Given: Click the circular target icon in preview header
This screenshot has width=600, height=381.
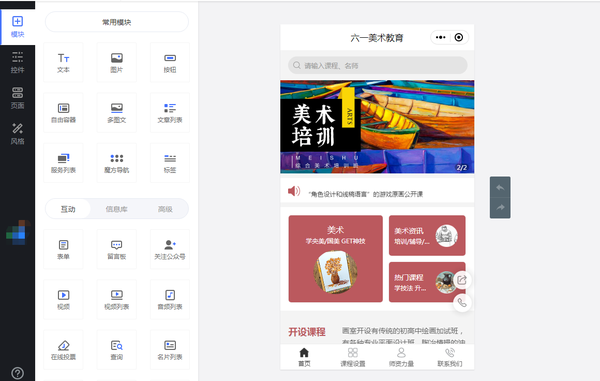Looking at the screenshot, I should tap(459, 37).
